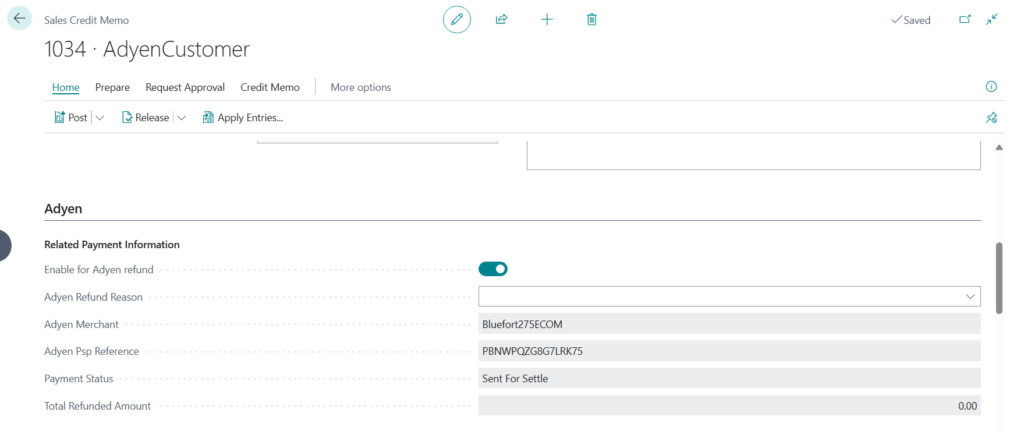Toggle Enable for Adyen refund switch
This screenshot has width=1024, height=430.
(x=493, y=268)
